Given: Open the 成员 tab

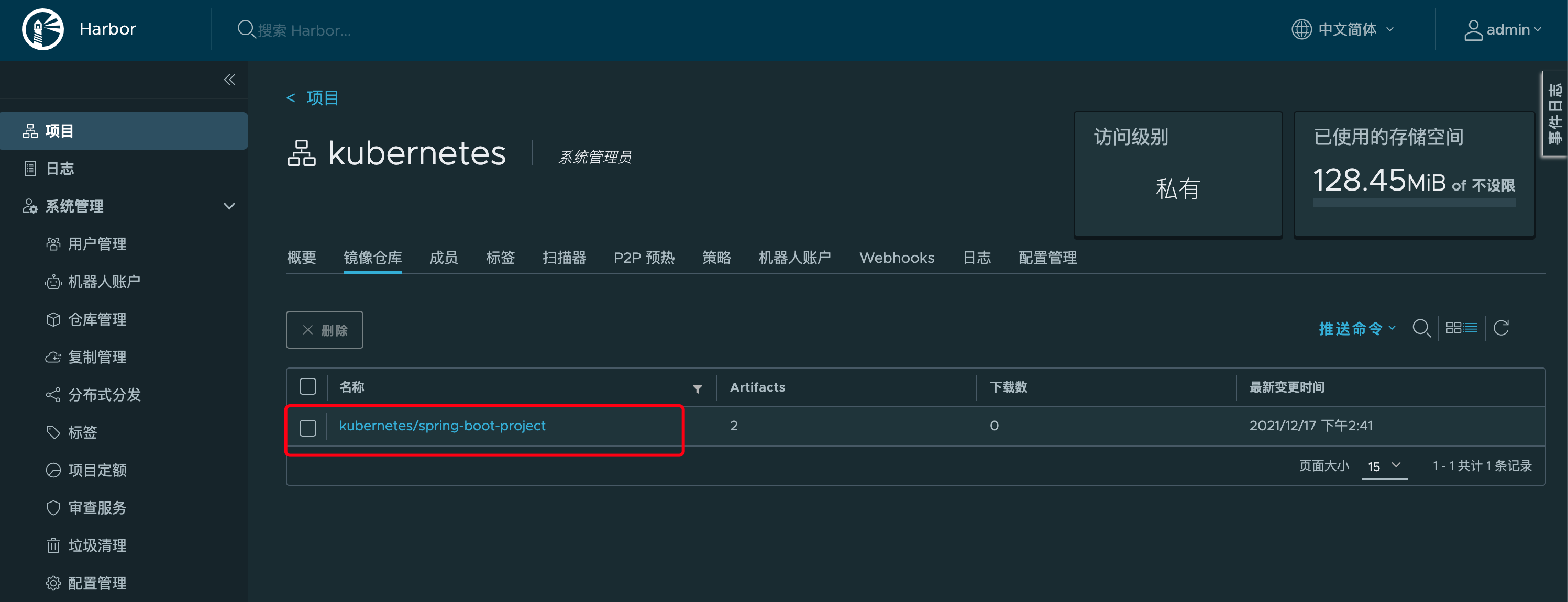Looking at the screenshot, I should click(444, 258).
